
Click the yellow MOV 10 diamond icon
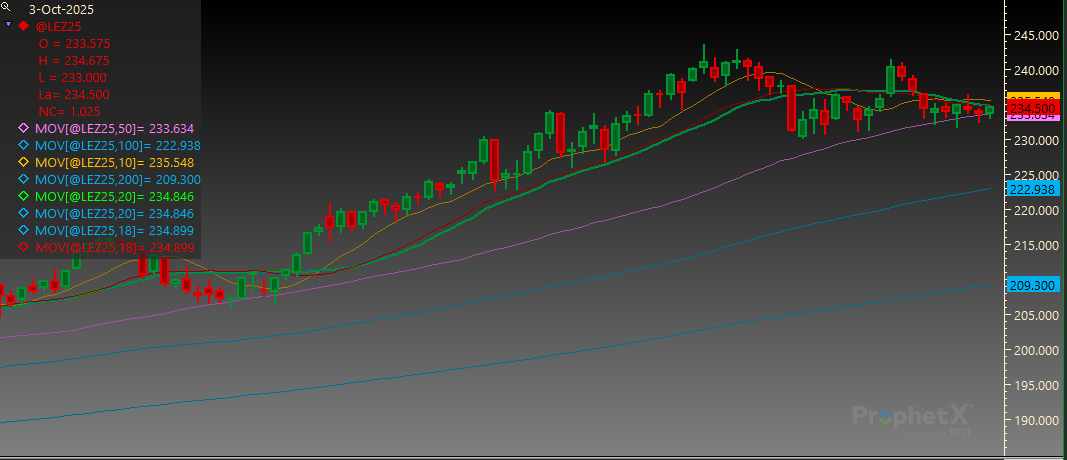coord(24,163)
